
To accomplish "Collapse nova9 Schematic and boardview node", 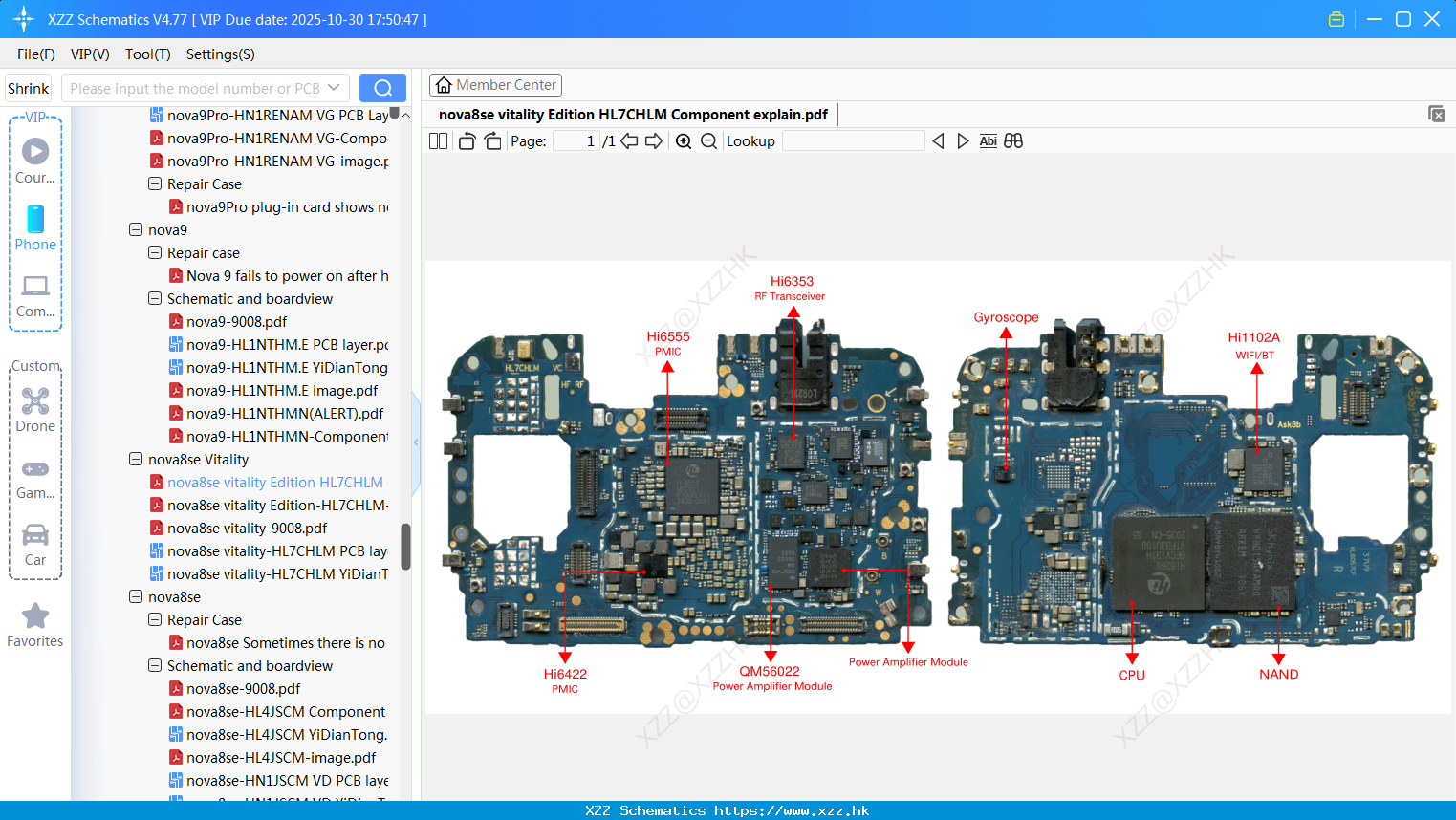I will point(155,298).
